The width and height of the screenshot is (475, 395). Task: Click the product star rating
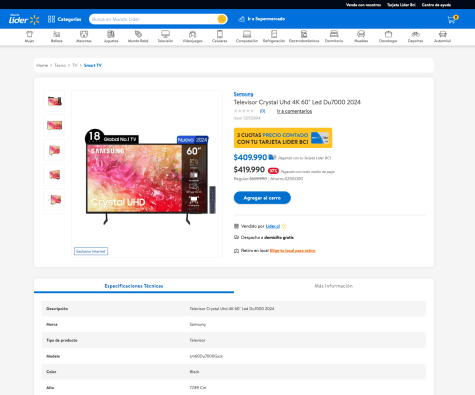pyautogui.click(x=244, y=111)
